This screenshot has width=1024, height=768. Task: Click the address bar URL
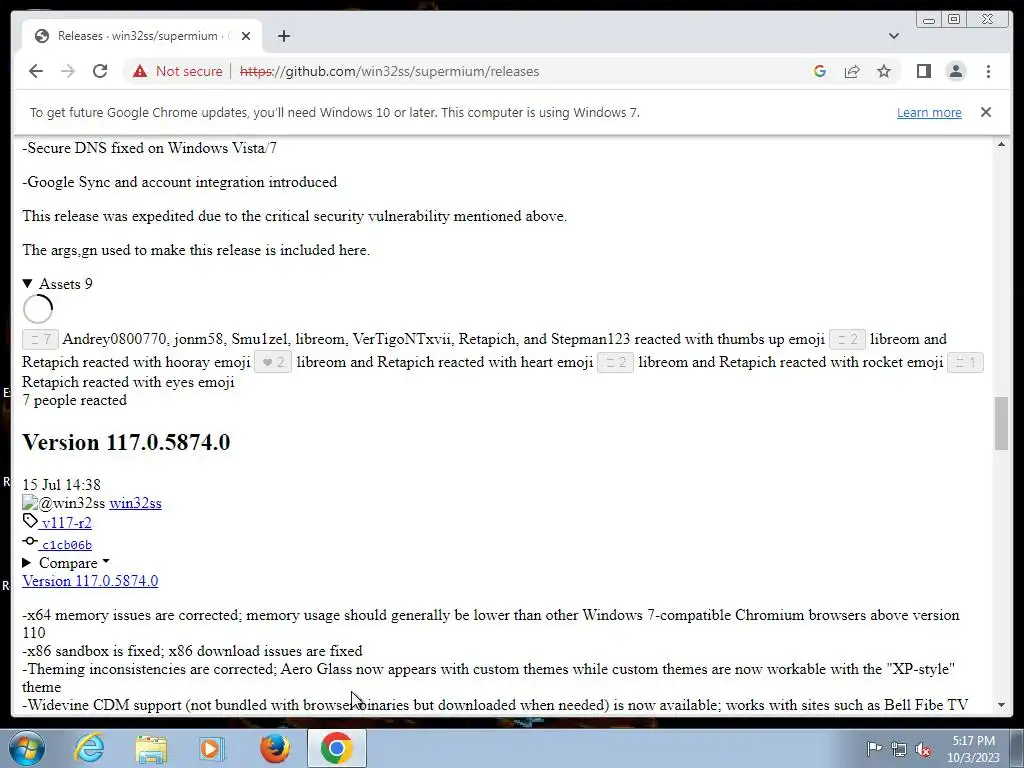[x=389, y=71]
